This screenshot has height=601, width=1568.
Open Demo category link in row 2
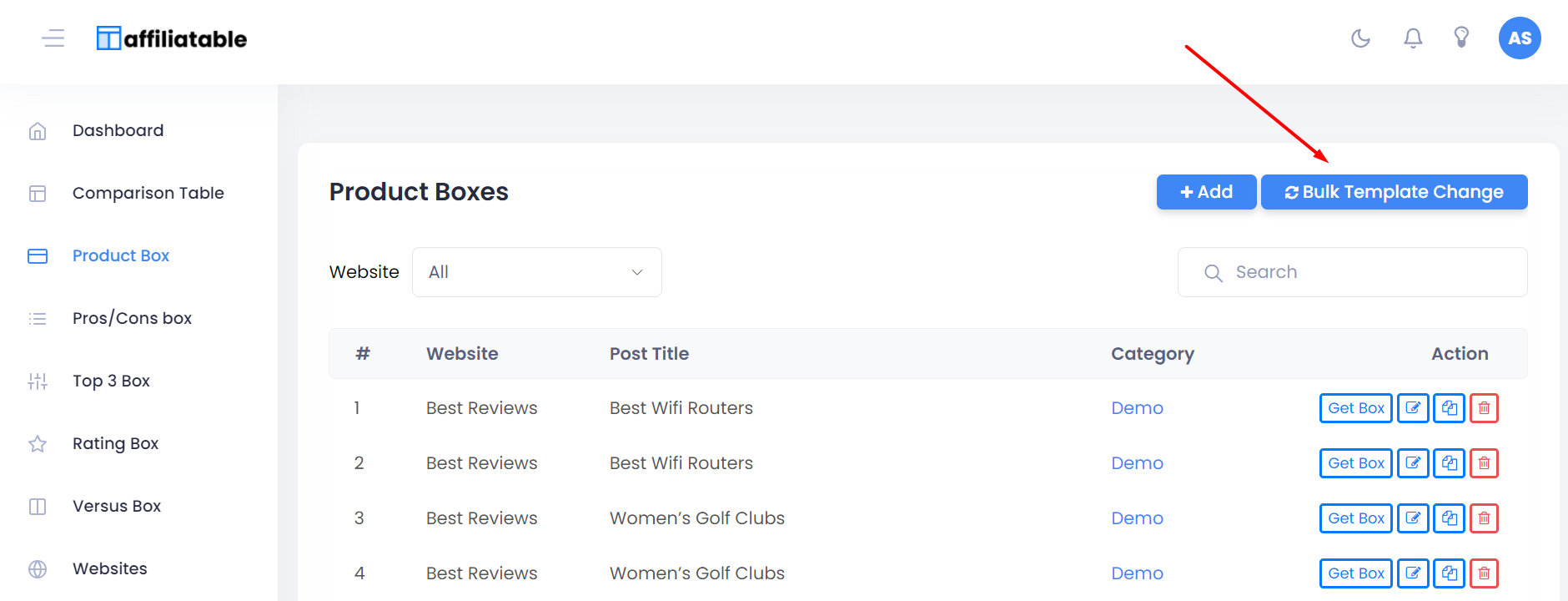click(1137, 463)
